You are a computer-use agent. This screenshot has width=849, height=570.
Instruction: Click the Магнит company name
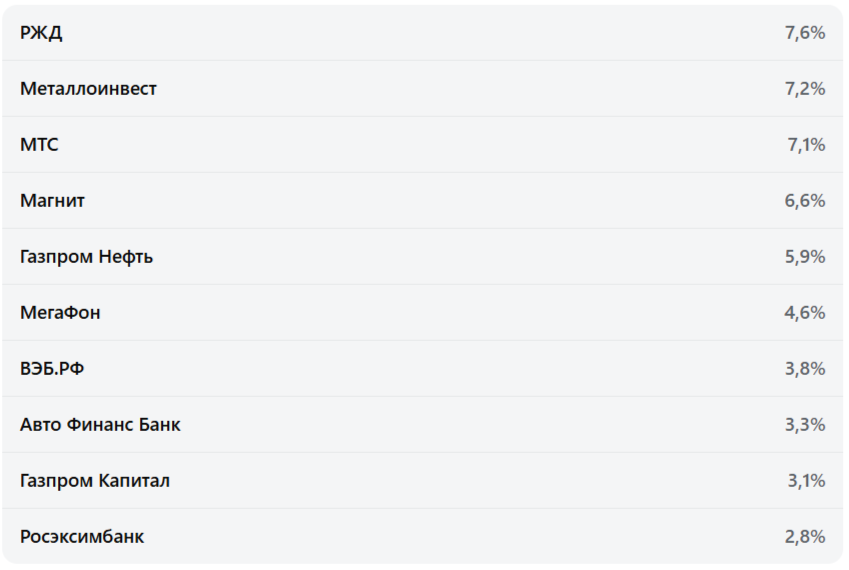[52, 201]
